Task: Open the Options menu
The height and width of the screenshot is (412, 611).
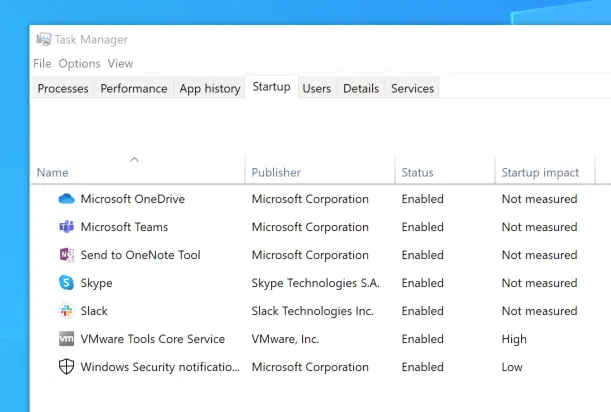Action: [79, 63]
